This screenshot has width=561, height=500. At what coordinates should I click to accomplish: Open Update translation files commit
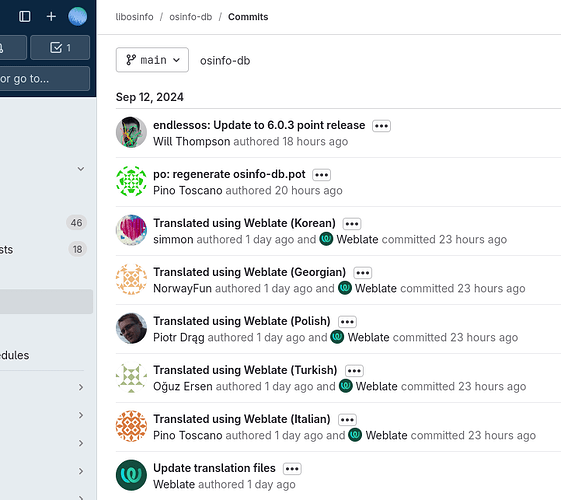[214, 468]
